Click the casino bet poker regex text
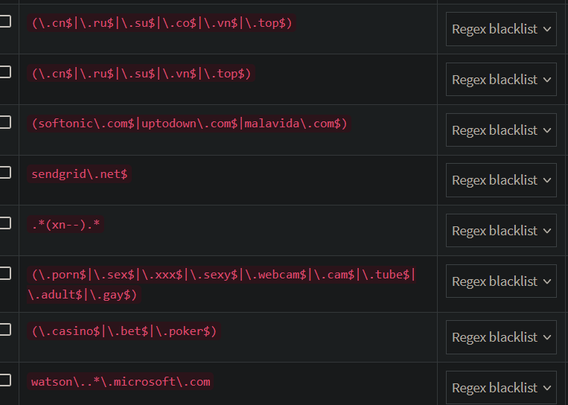Image resolution: width=568 pixels, height=405 pixels. tap(124, 331)
